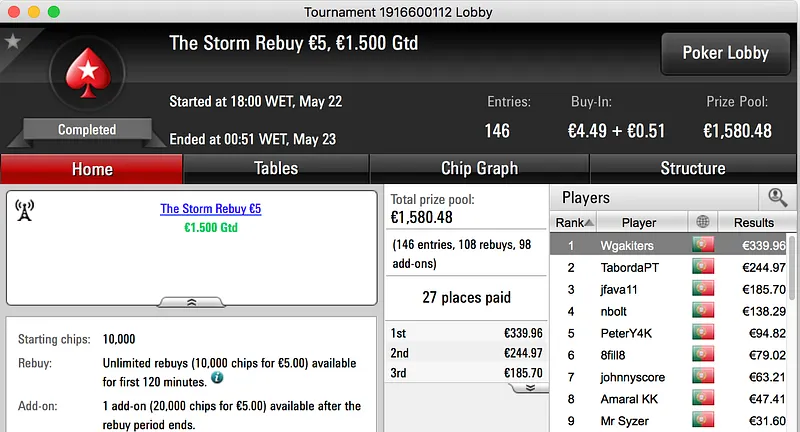Click the rebuy info icon
Screen dimensions: 800x432
pos(217,379)
